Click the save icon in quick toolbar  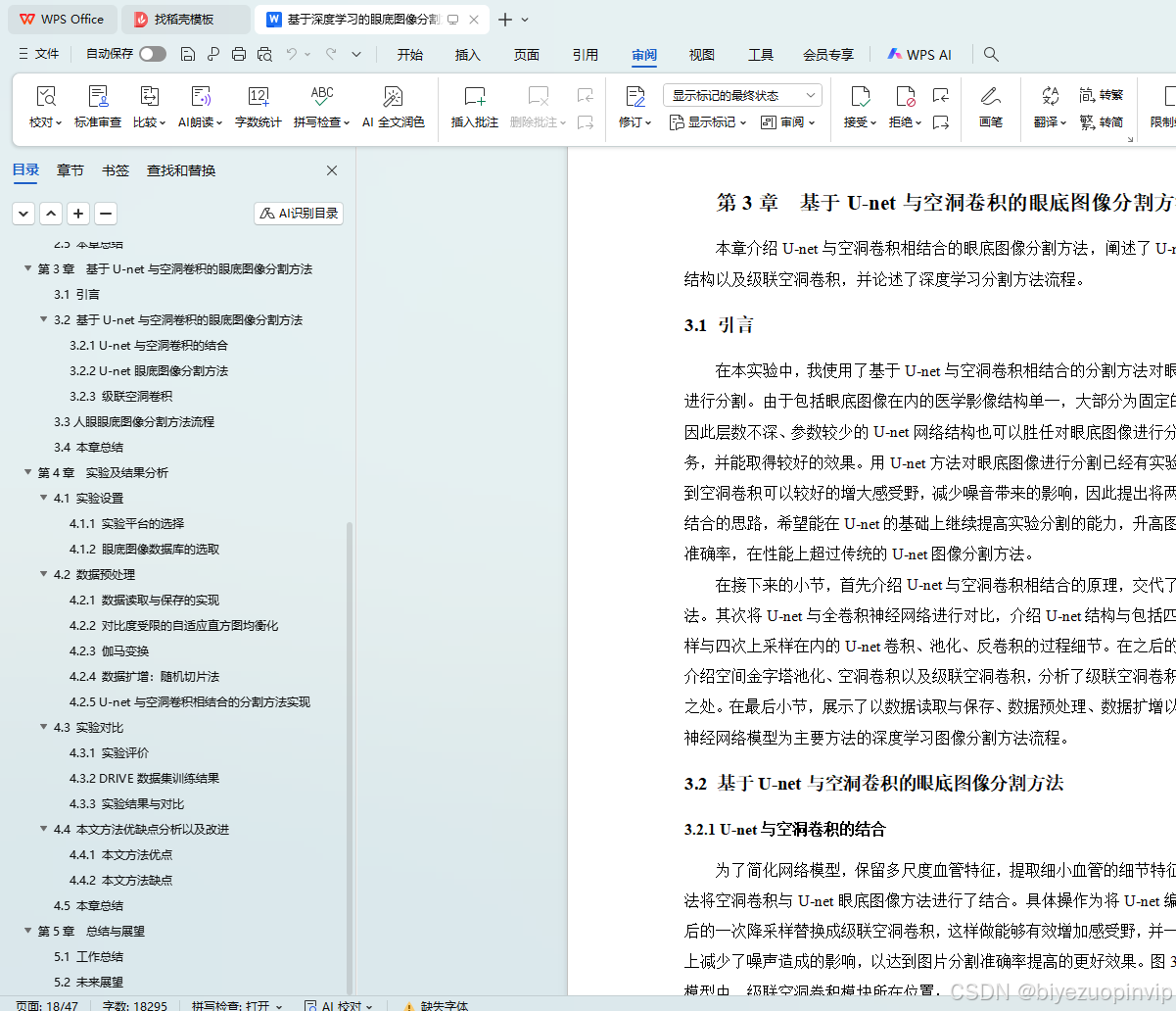click(x=188, y=54)
